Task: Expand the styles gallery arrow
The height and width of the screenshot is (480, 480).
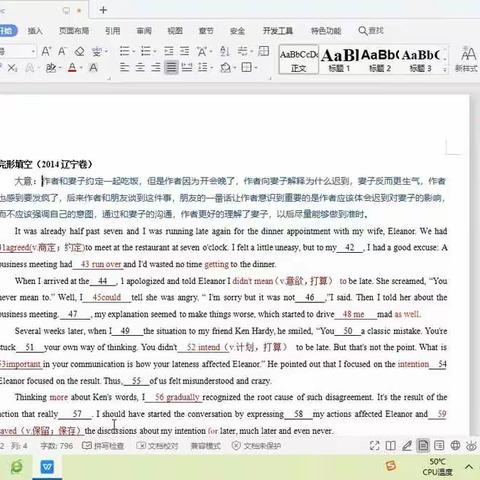Action: pyautogui.click(x=444, y=69)
